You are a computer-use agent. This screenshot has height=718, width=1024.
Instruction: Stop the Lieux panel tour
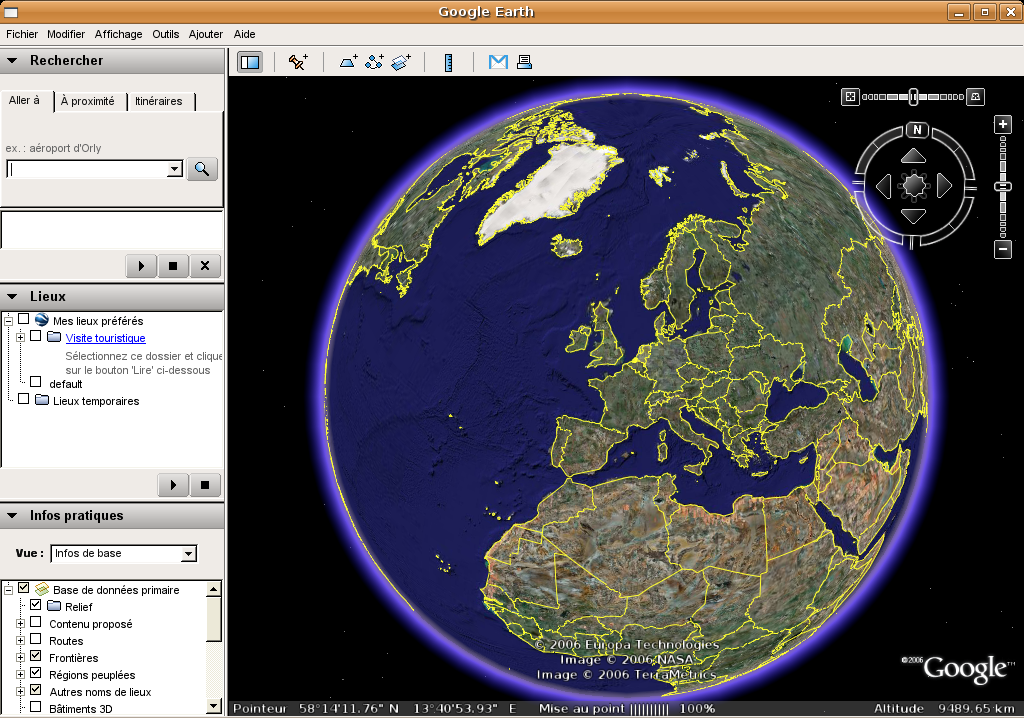205,485
